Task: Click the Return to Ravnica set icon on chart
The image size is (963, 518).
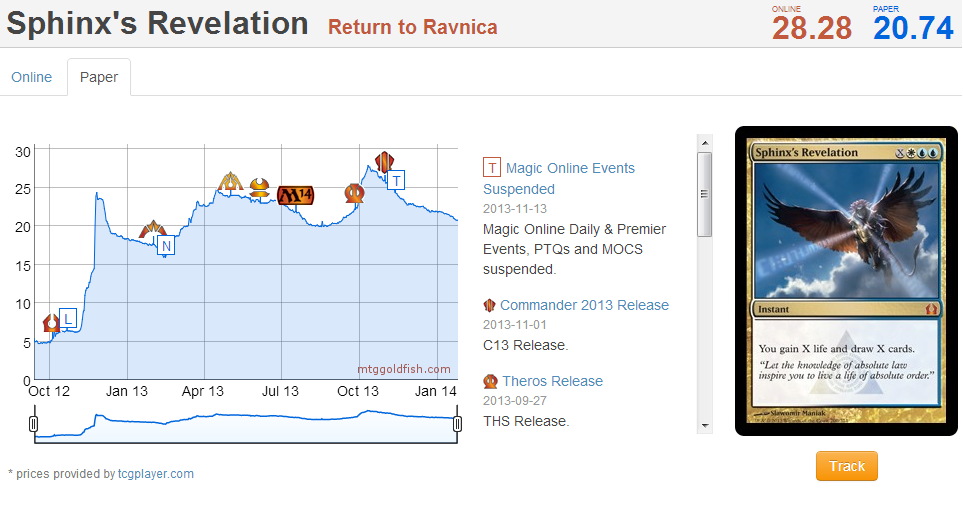Action: tap(51, 322)
